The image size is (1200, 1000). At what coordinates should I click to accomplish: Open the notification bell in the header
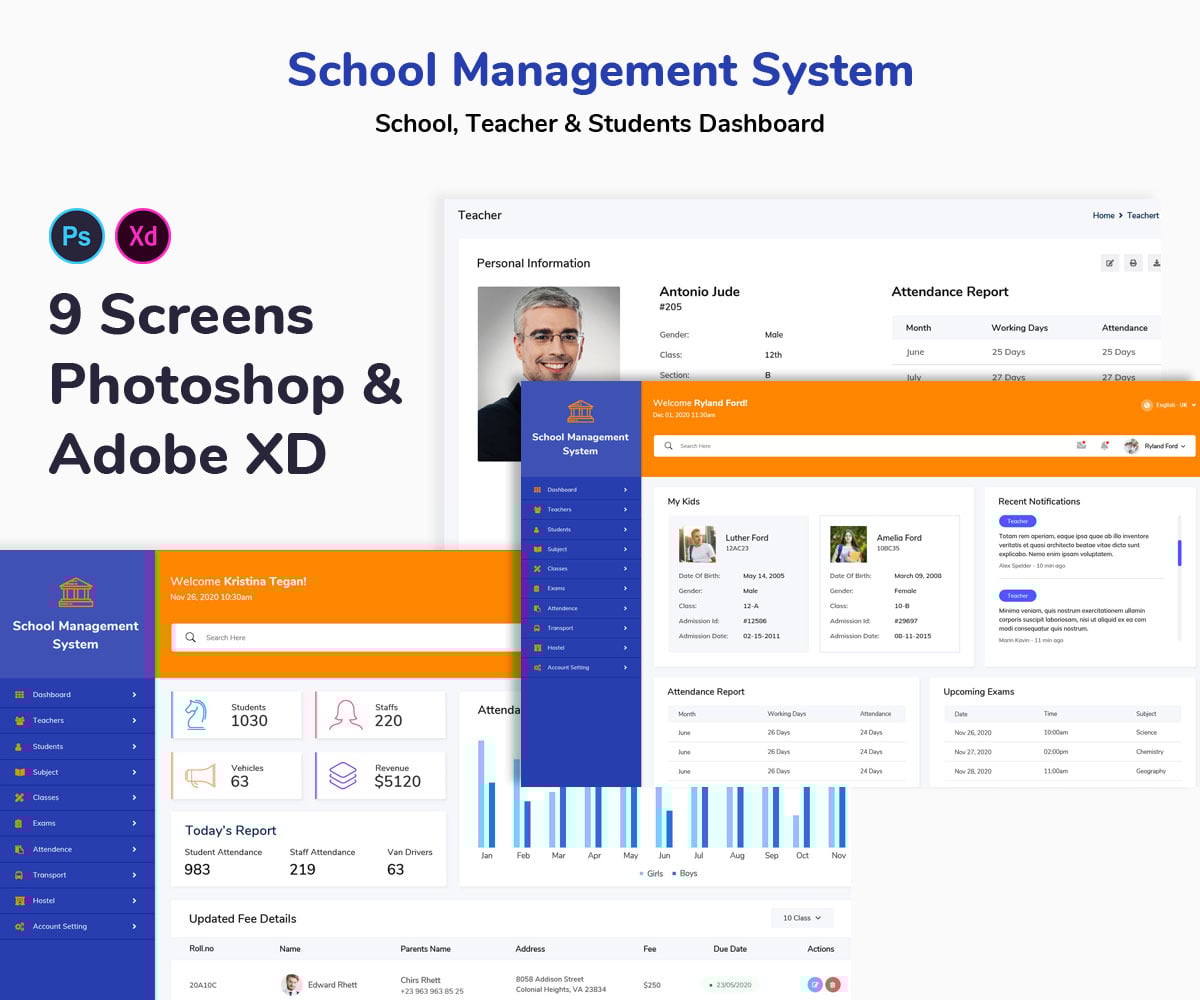(x=1104, y=446)
